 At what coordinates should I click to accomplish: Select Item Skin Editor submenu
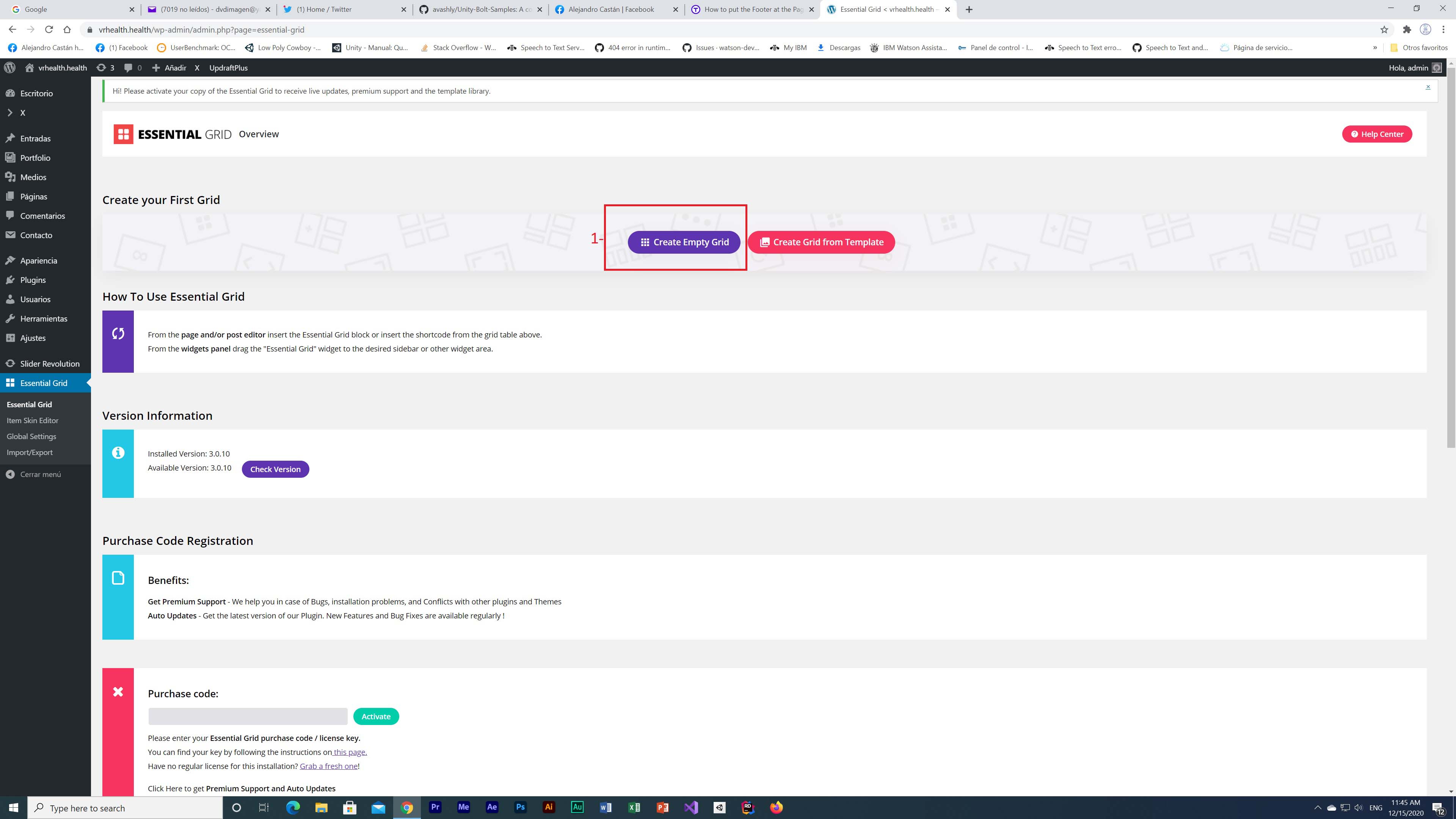point(33,420)
